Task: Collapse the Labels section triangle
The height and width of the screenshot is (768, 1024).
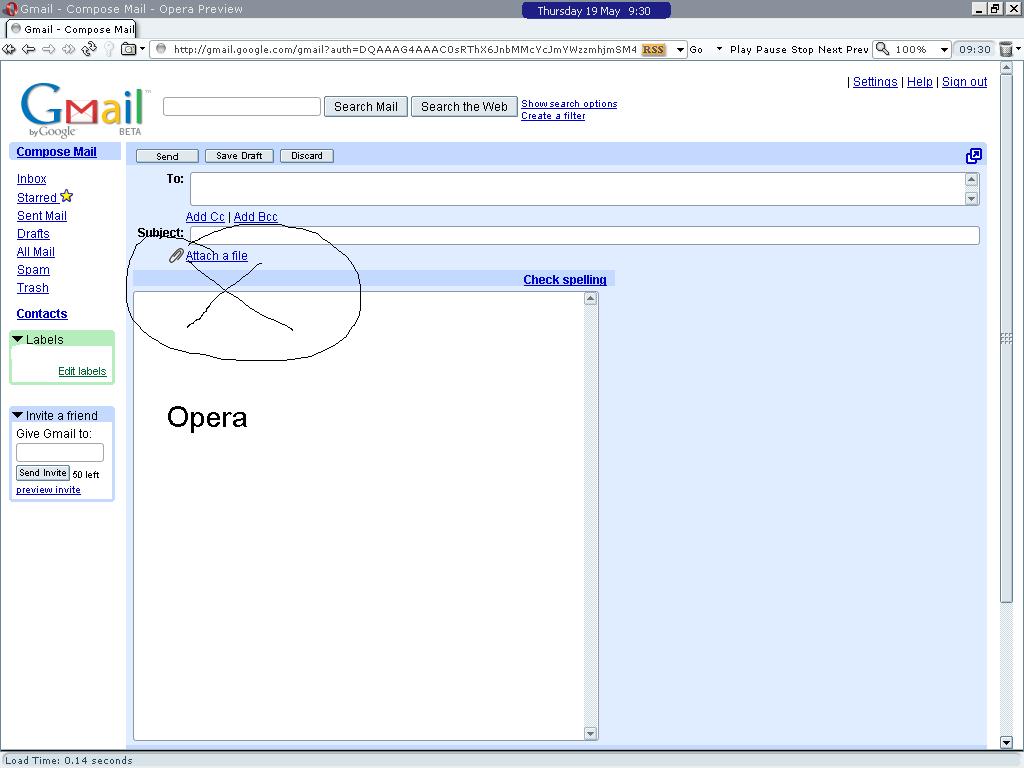Action: 18,339
